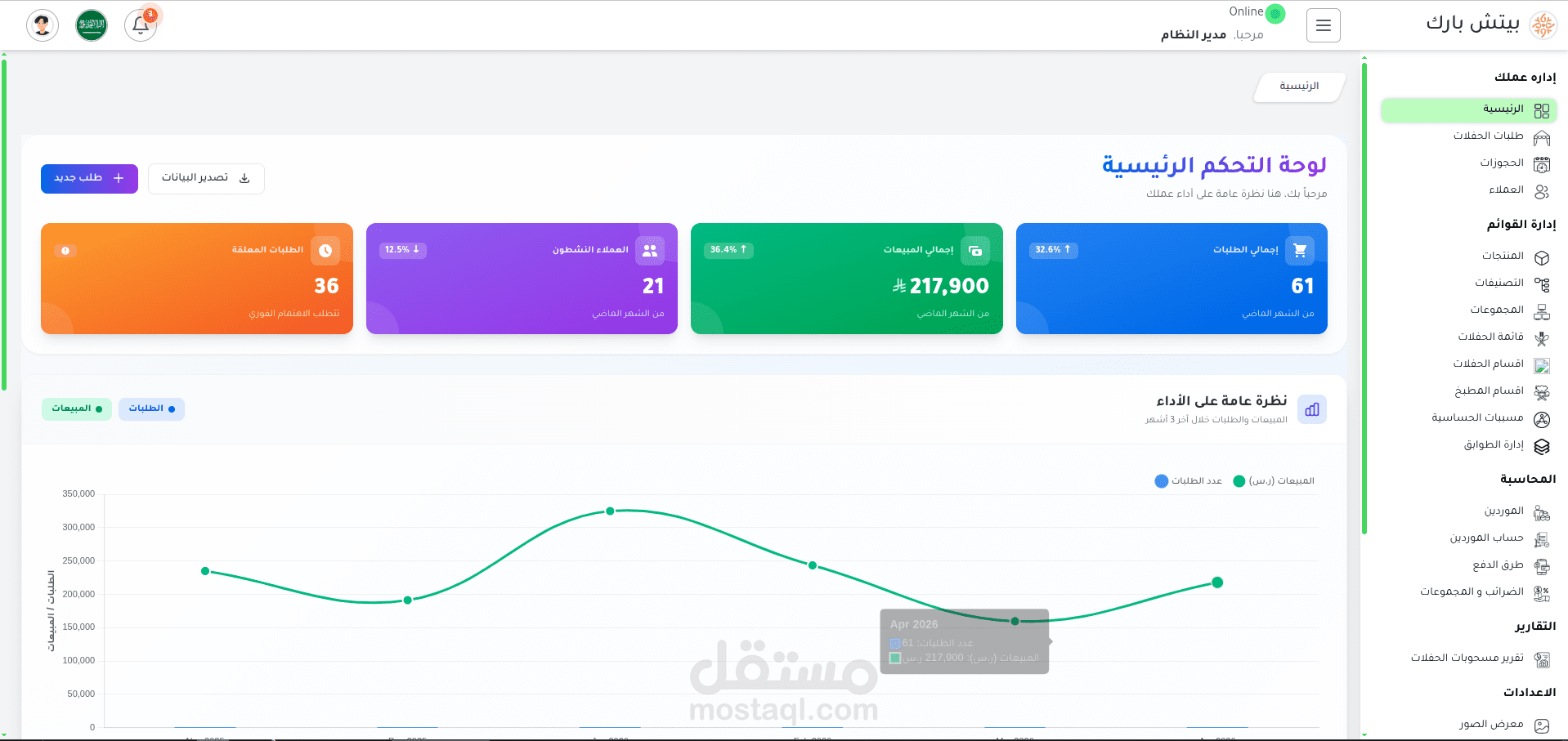Click the إجمالي المبيعات 217,900 value
Screen dimensions: 1568x741
941,286
